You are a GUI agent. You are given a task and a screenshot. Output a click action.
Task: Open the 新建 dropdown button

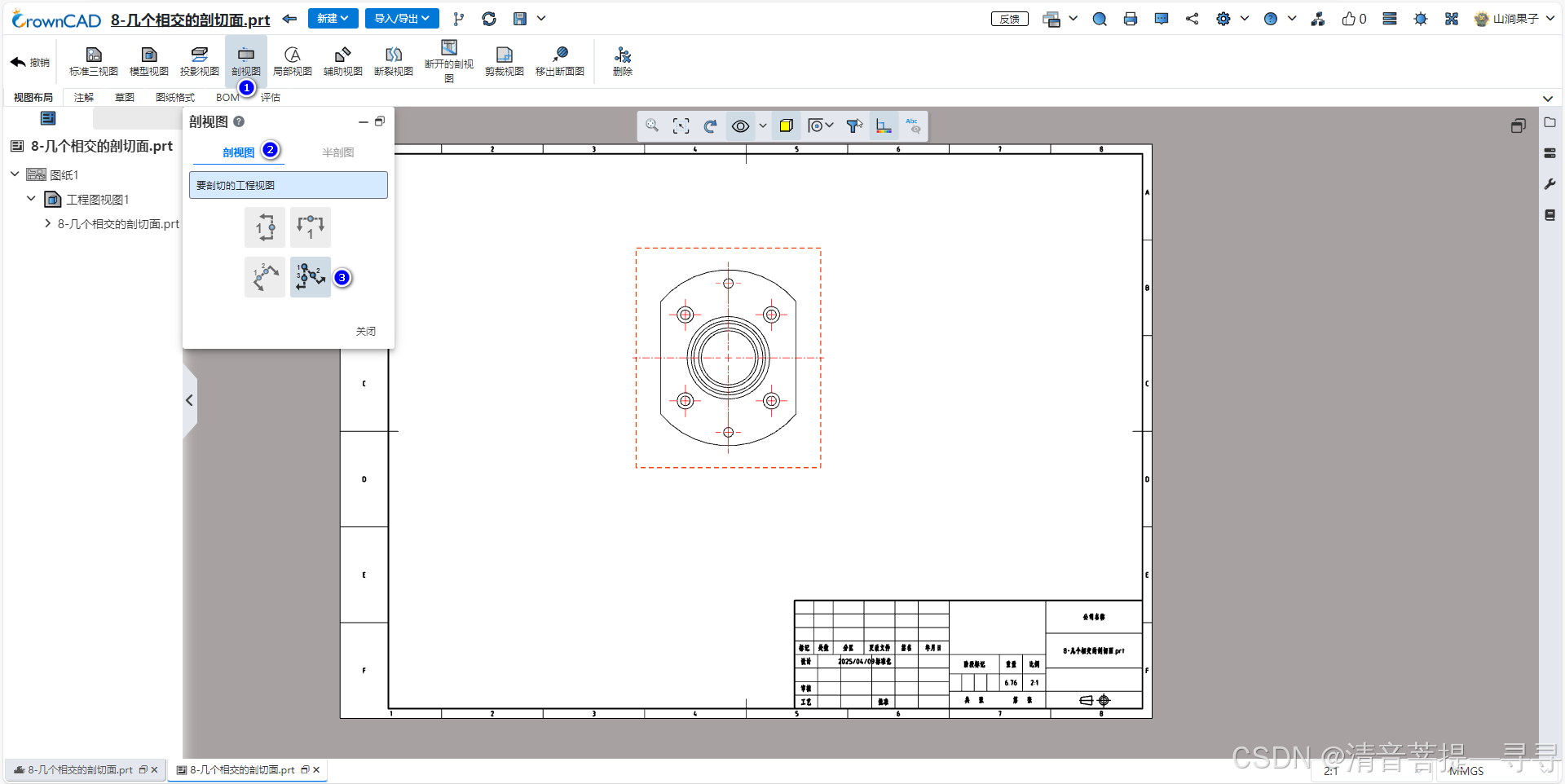pyautogui.click(x=333, y=18)
